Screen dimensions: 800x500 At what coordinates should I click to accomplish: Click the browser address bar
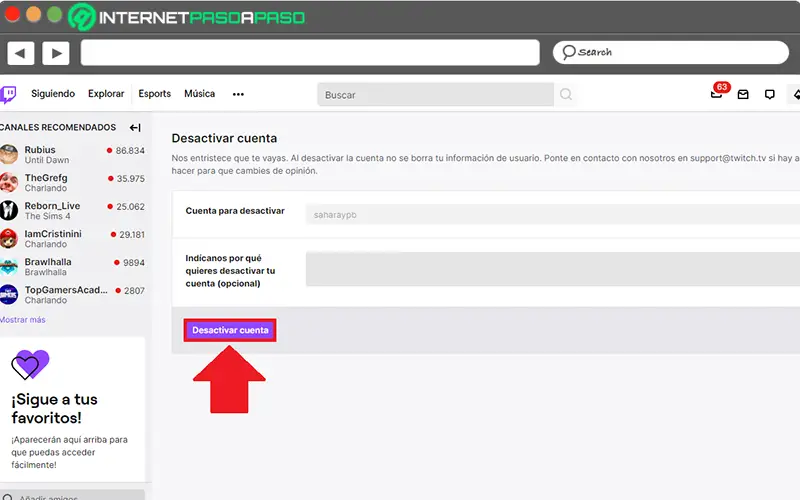[310, 53]
